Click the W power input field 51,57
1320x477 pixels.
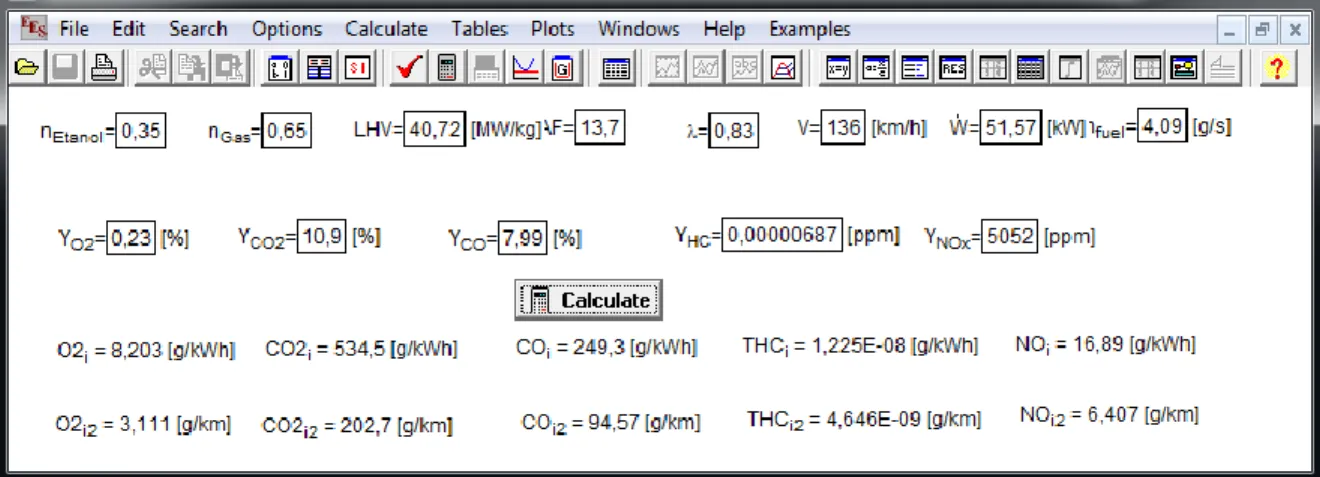(x=1010, y=129)
